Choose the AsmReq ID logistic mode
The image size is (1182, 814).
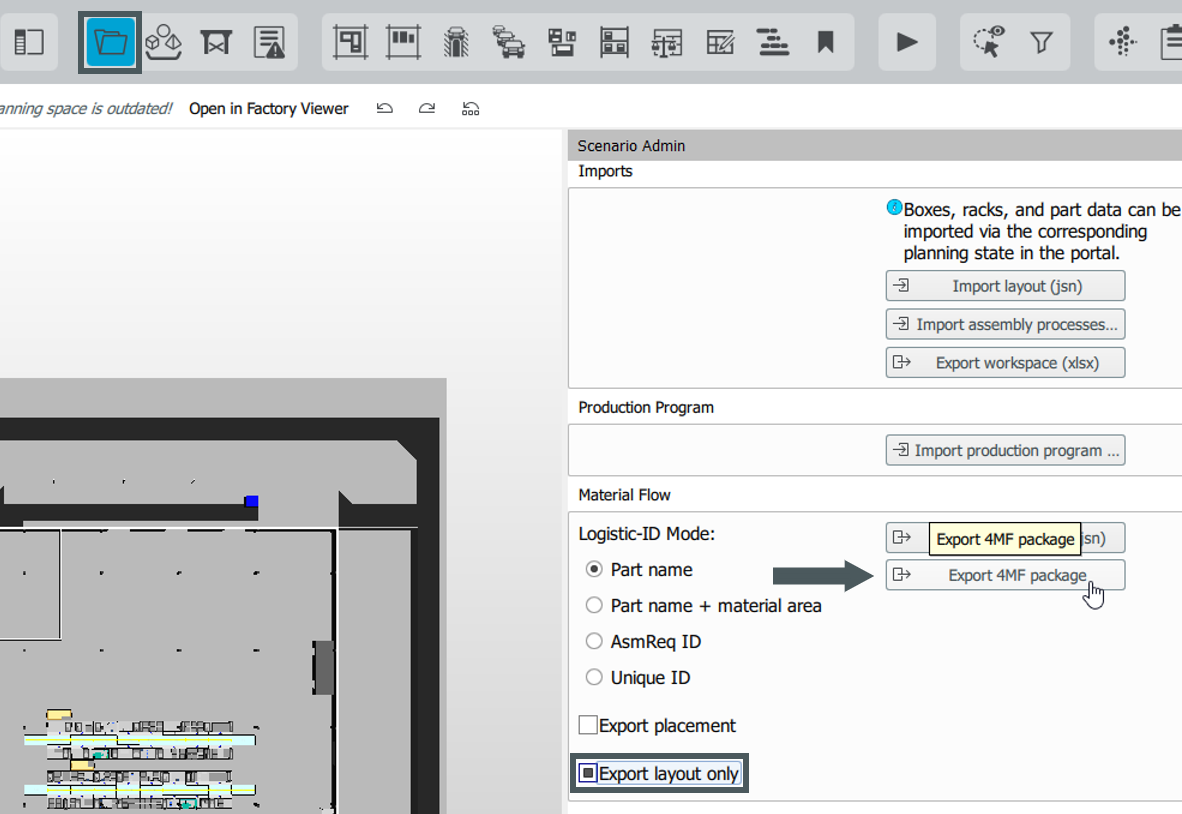(594, 641)
